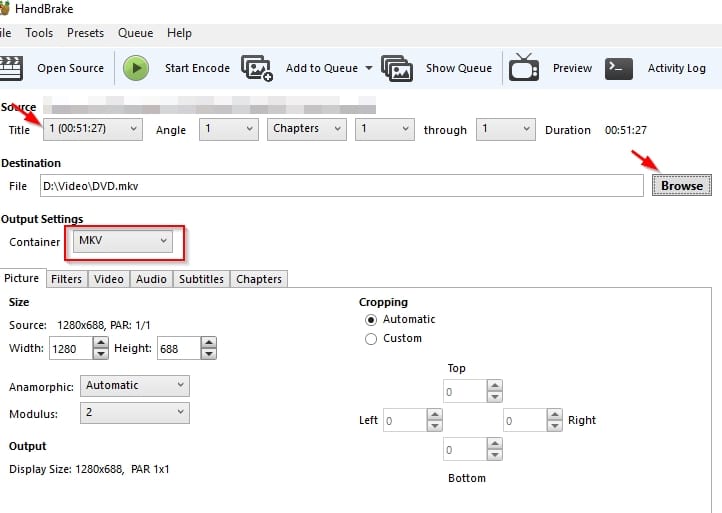
Task: Click the Preview television icon
Action: pyautogui.click(x=524, y=68)
